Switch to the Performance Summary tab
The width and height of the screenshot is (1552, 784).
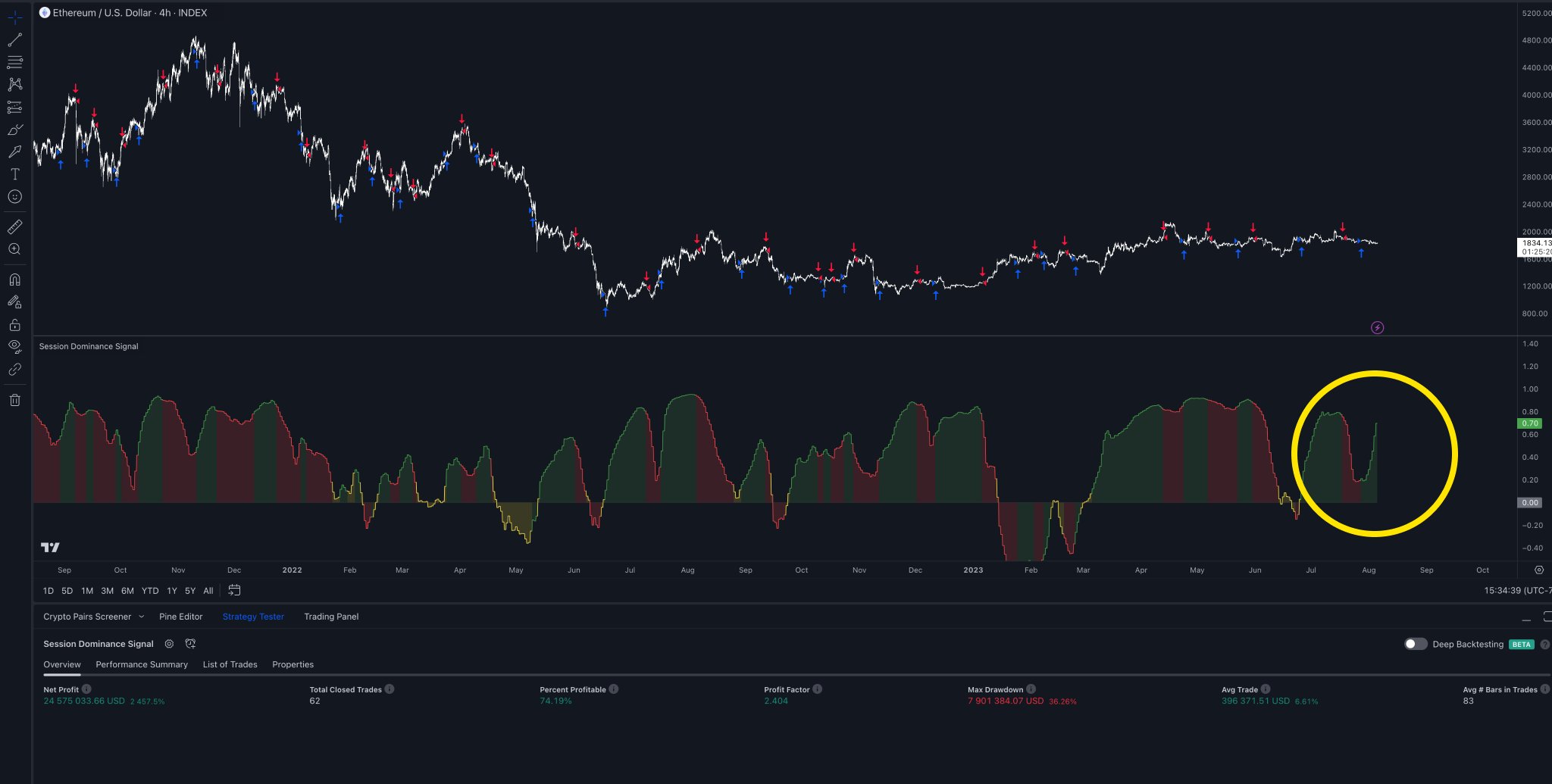click(x=141, y=664)
